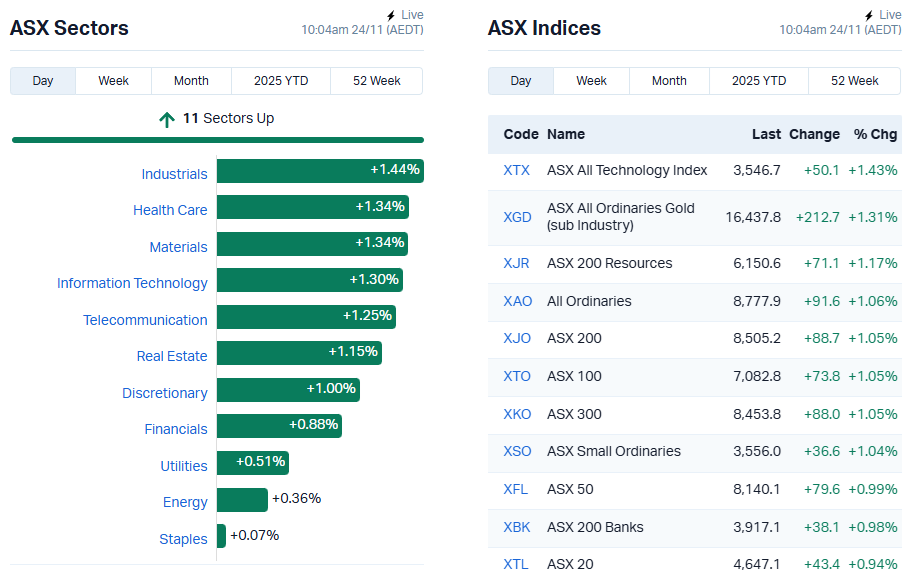Open the Month tab in ASX Indices
Image resolution: width=911 pixels, height=581 pixels.
coord(669,81)
